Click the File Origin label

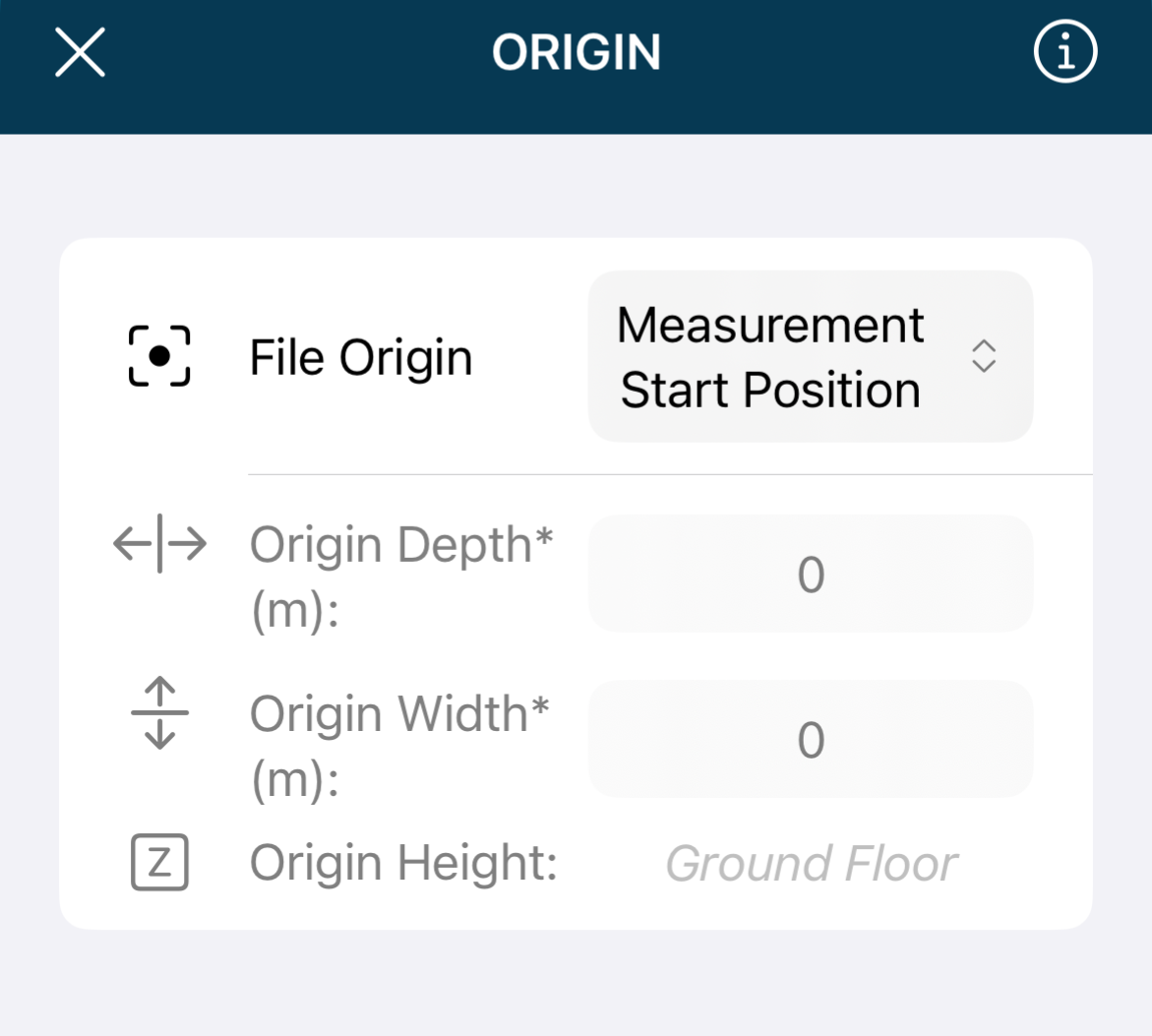tap(361, 357)
